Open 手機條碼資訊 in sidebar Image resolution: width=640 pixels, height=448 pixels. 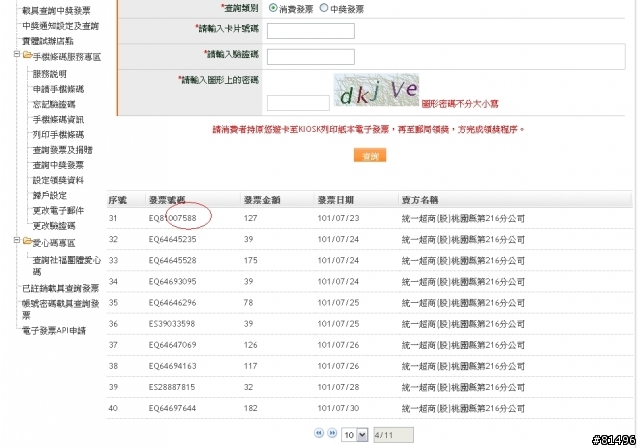point(58,119)
